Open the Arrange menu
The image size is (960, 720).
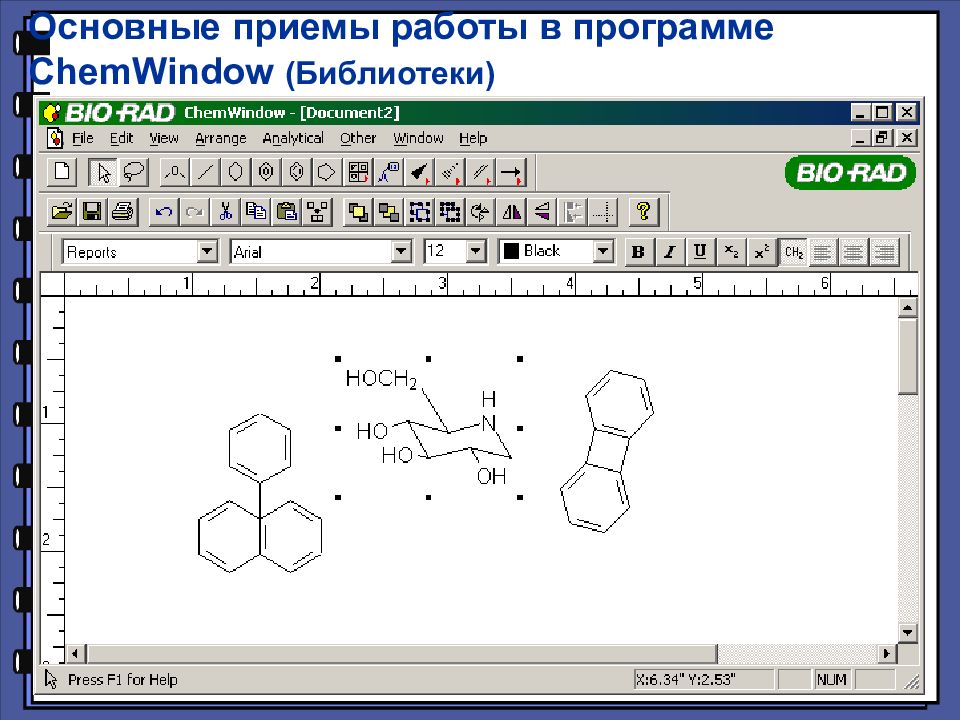(220, 138)
